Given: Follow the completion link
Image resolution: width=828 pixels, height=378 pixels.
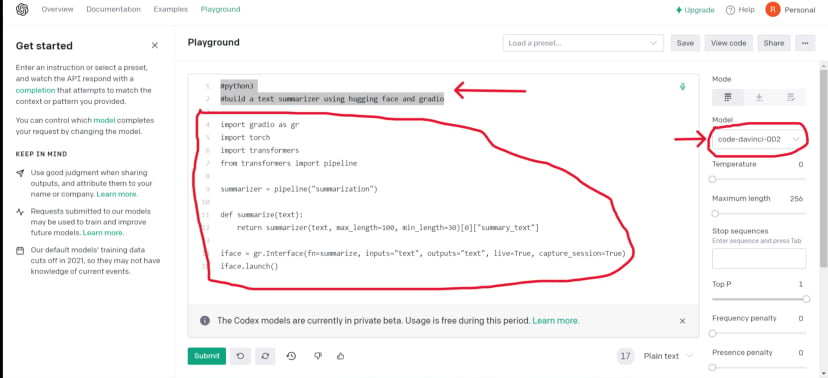Looking at the screenshot, I should [35, 90].
